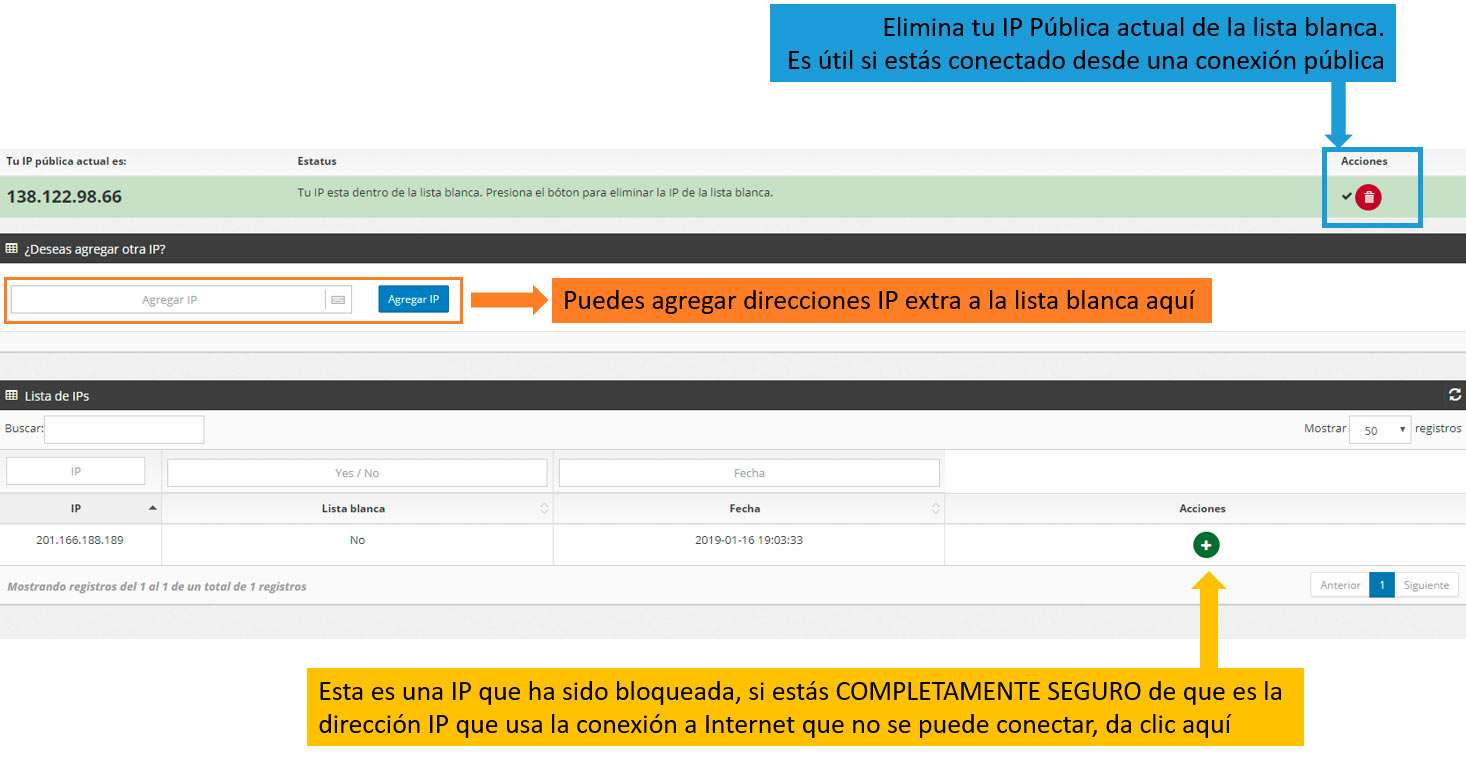The width and height of the screenshot is (1466, 758).
Task: Click grid icon beside ¿Deseas agregar otra IP?
Action: point(12,249)
